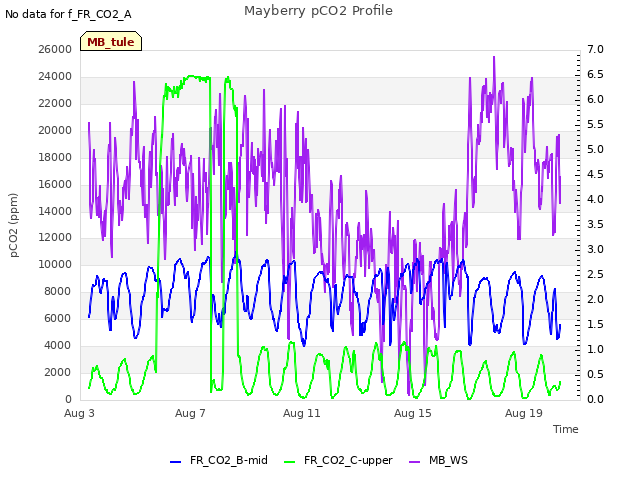
Task: Click the 1.5 right axis value
Action: coord(595,324)
